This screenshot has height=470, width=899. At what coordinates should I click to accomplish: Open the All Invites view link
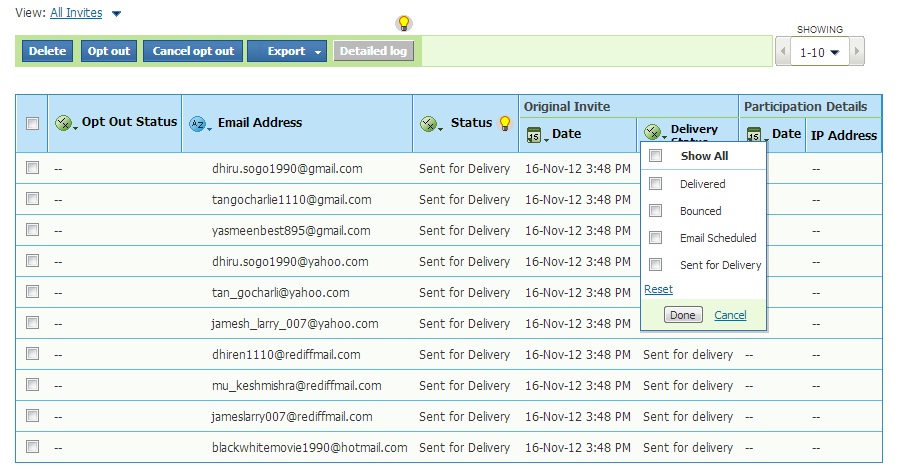tap(76, 14)
